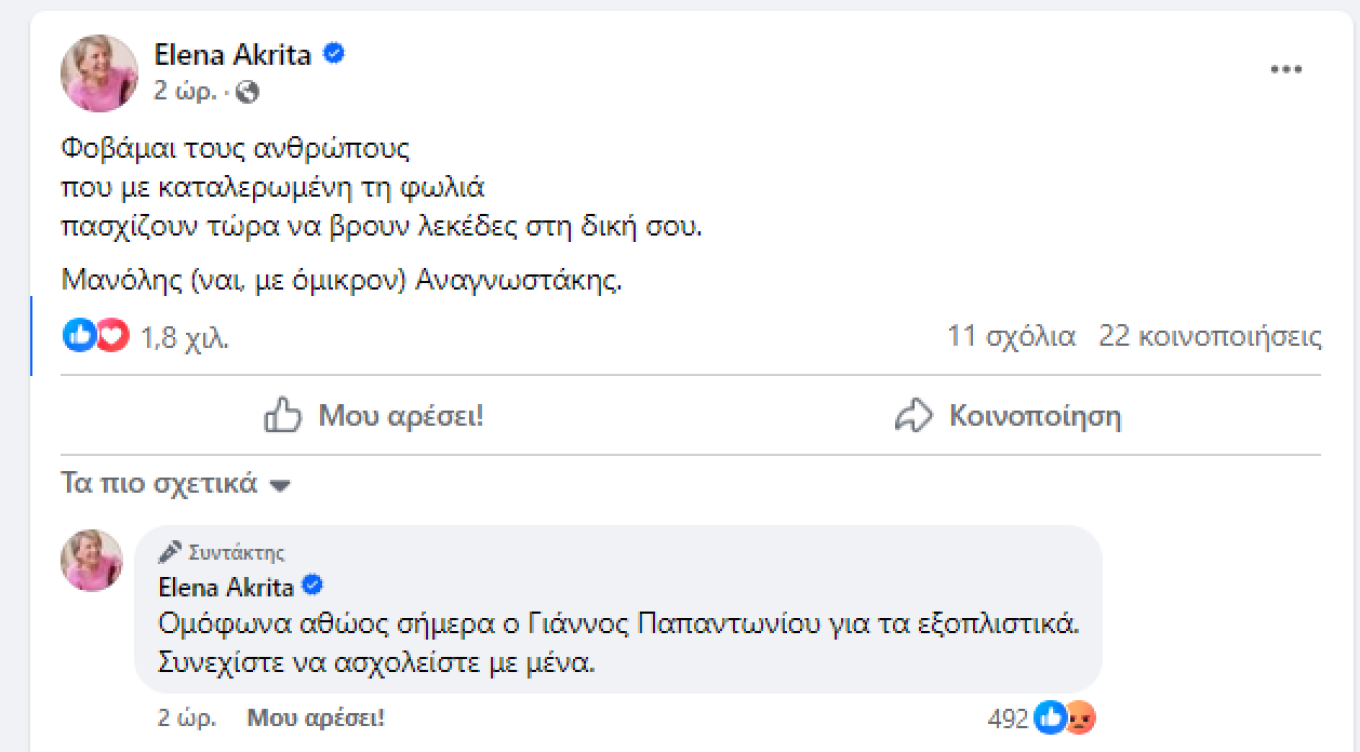1360x752 pixels.
Task: Click the Μου αρέσει! button on post
Action: [x=374, y=416]
